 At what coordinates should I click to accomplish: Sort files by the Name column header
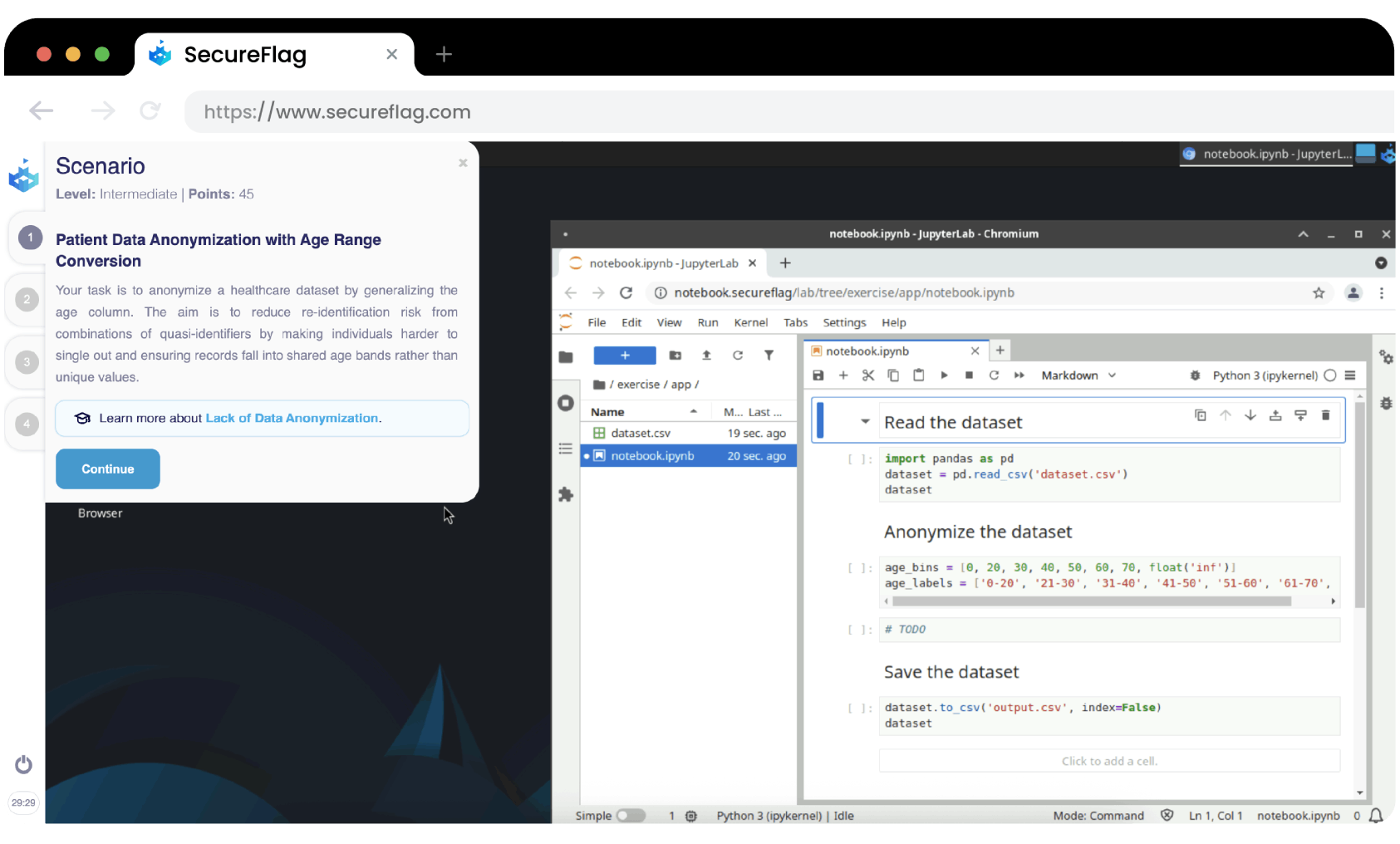pos(646,412)
